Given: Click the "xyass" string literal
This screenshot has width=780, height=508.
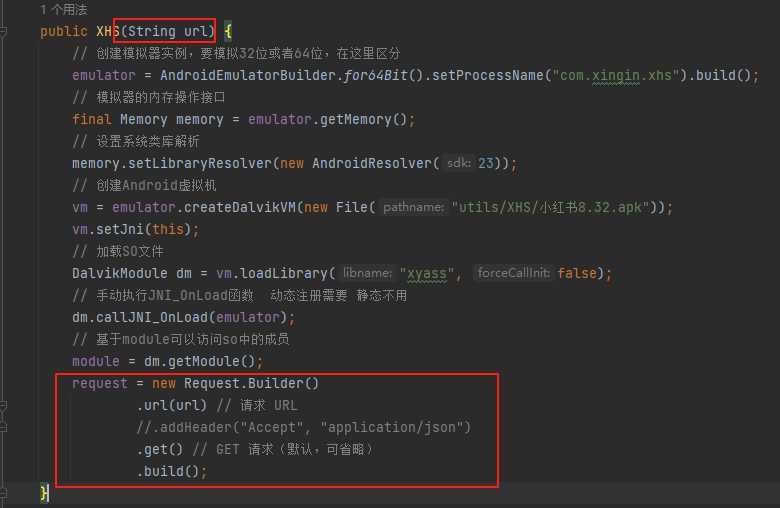Looking at the screenshot, I should pyautogui.click(x=427, y=274).
